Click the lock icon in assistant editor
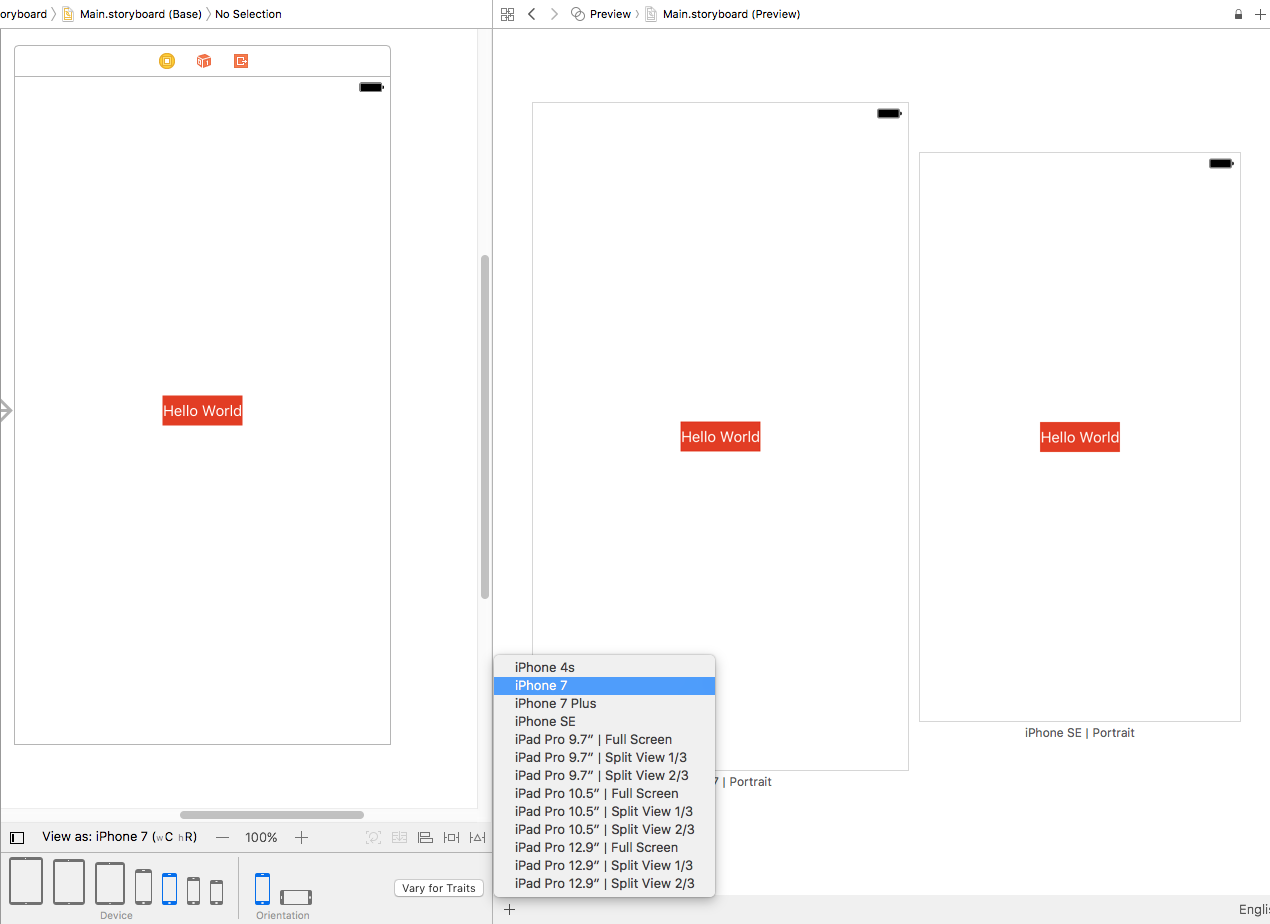This screenshot has width=1270, height=924. [x=1238, y=14]
